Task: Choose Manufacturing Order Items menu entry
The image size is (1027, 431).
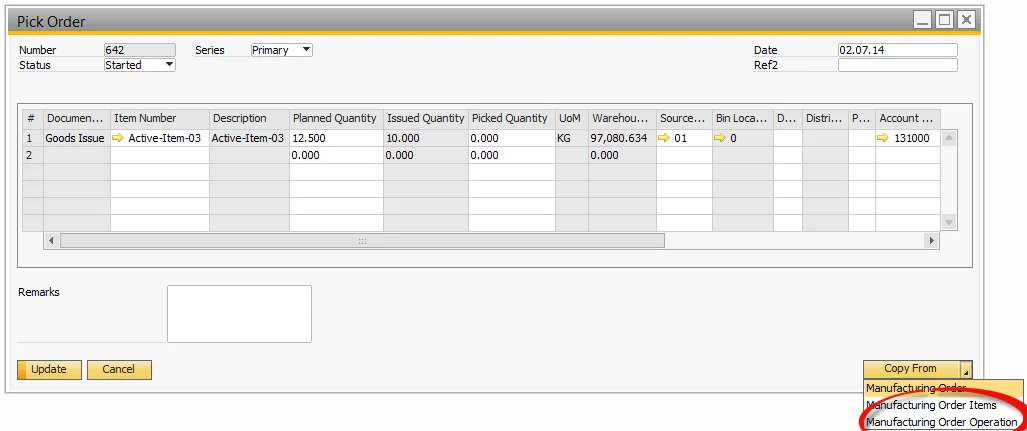Action: (930, 405)
